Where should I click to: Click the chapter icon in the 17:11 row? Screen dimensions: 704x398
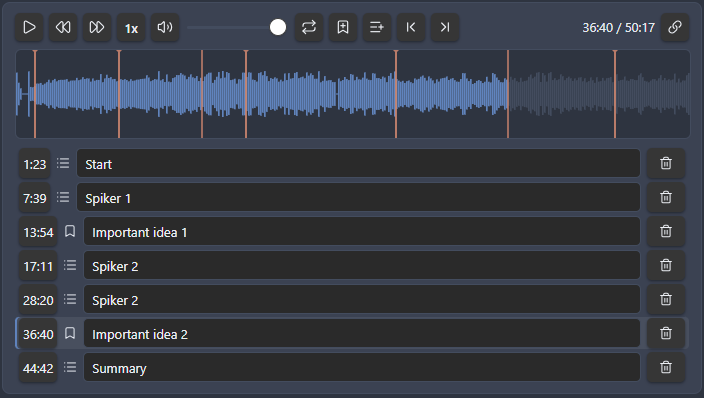tap(70, 265)
